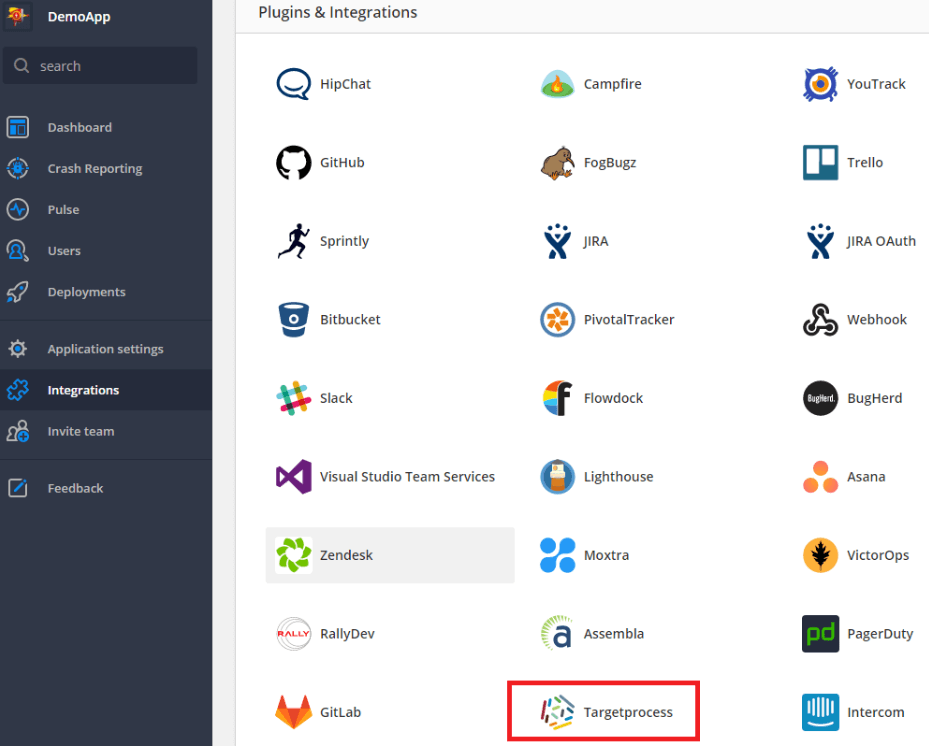Navigate to Application settings
Image resolution: width=929 pixels, height=746 pixels.
(105, 349)
